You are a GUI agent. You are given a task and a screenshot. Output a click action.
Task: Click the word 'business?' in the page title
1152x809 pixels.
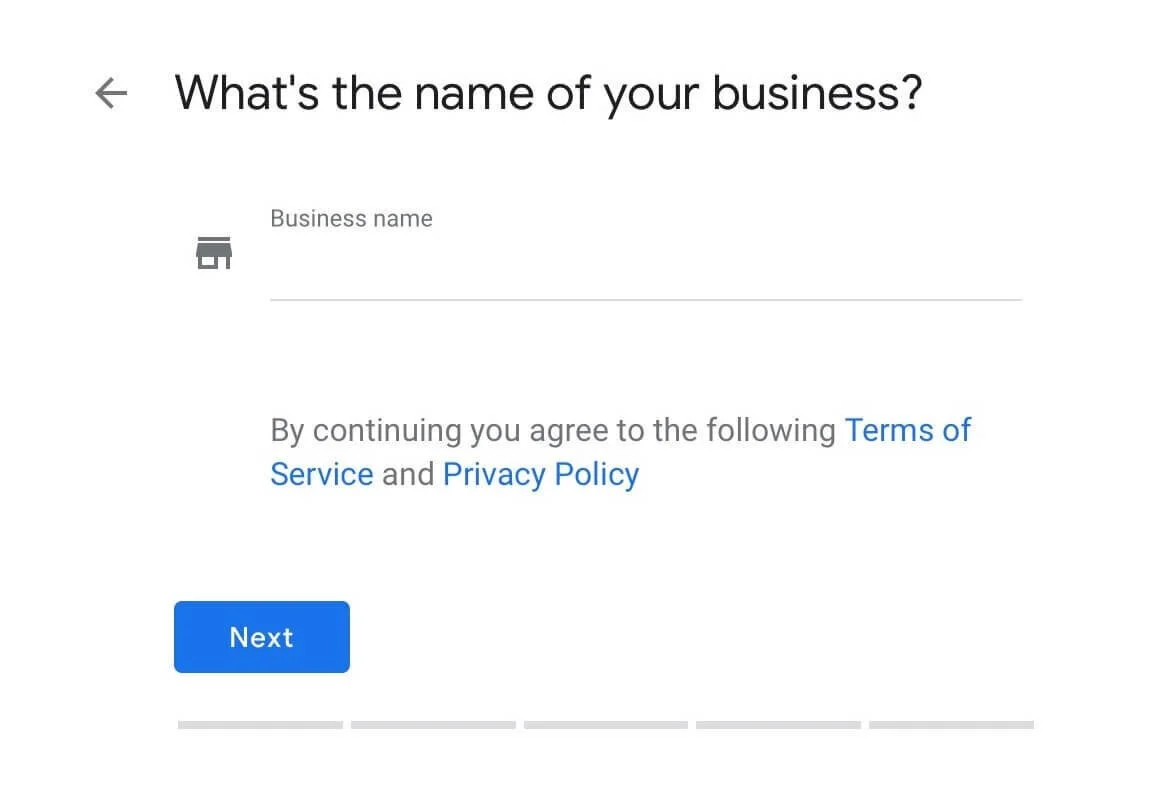click(x=816, y=93)
